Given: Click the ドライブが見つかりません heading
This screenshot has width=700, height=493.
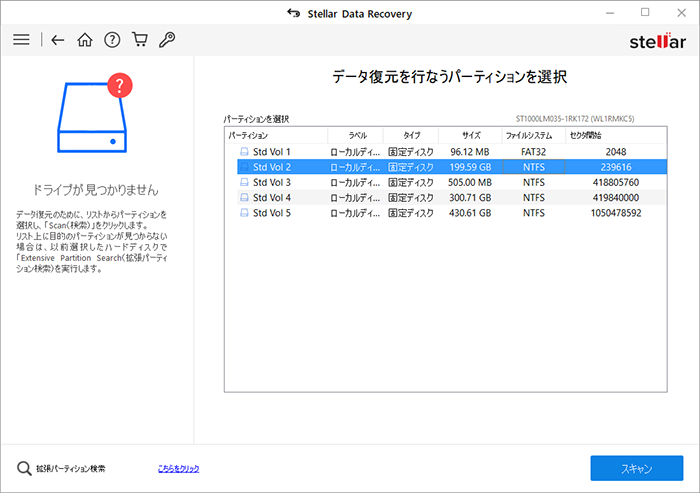Looking at the screenshot, I should (x=96, y=190).
